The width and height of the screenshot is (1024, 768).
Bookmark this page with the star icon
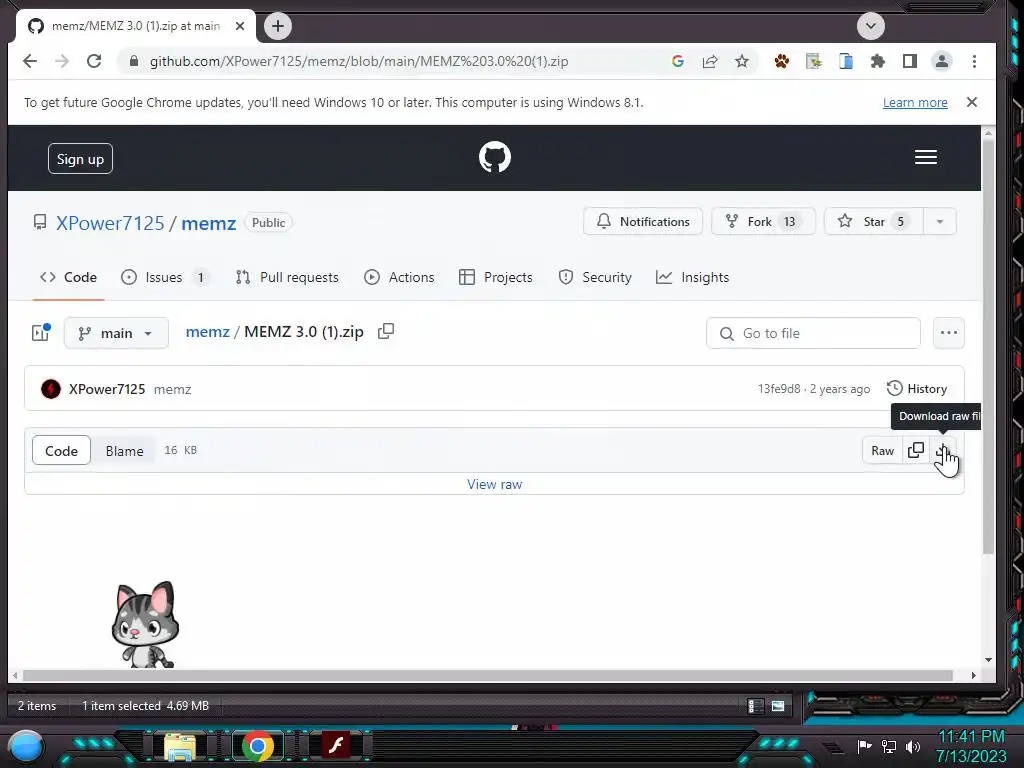coord(742,61)
